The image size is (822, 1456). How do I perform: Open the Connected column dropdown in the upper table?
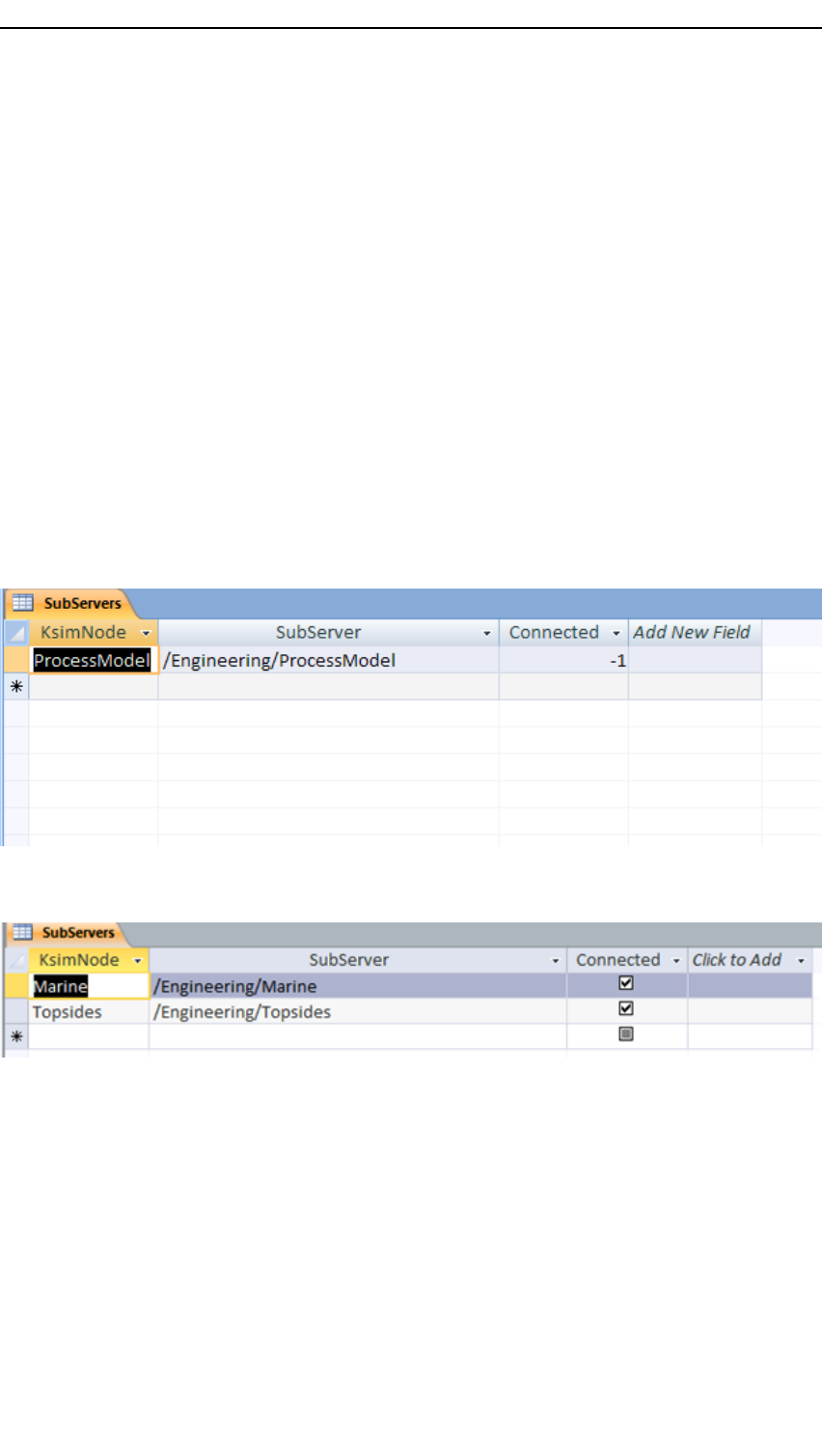(616, 634)
